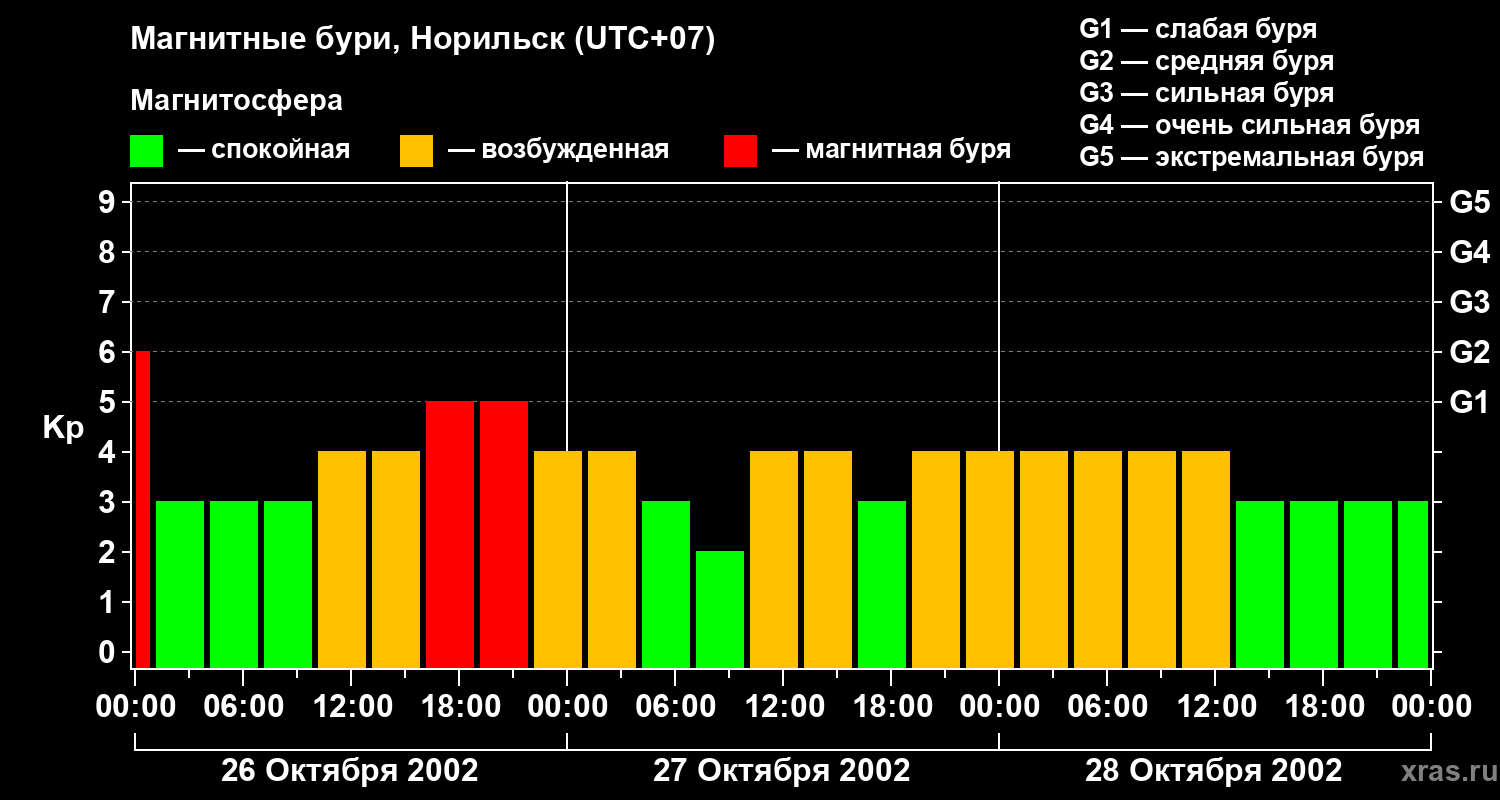The height and width of the screenshot is (800, 1500).
Task: Click the G2 — средняя буря line
Action: pyautogui.click(x=1207, y=61)
